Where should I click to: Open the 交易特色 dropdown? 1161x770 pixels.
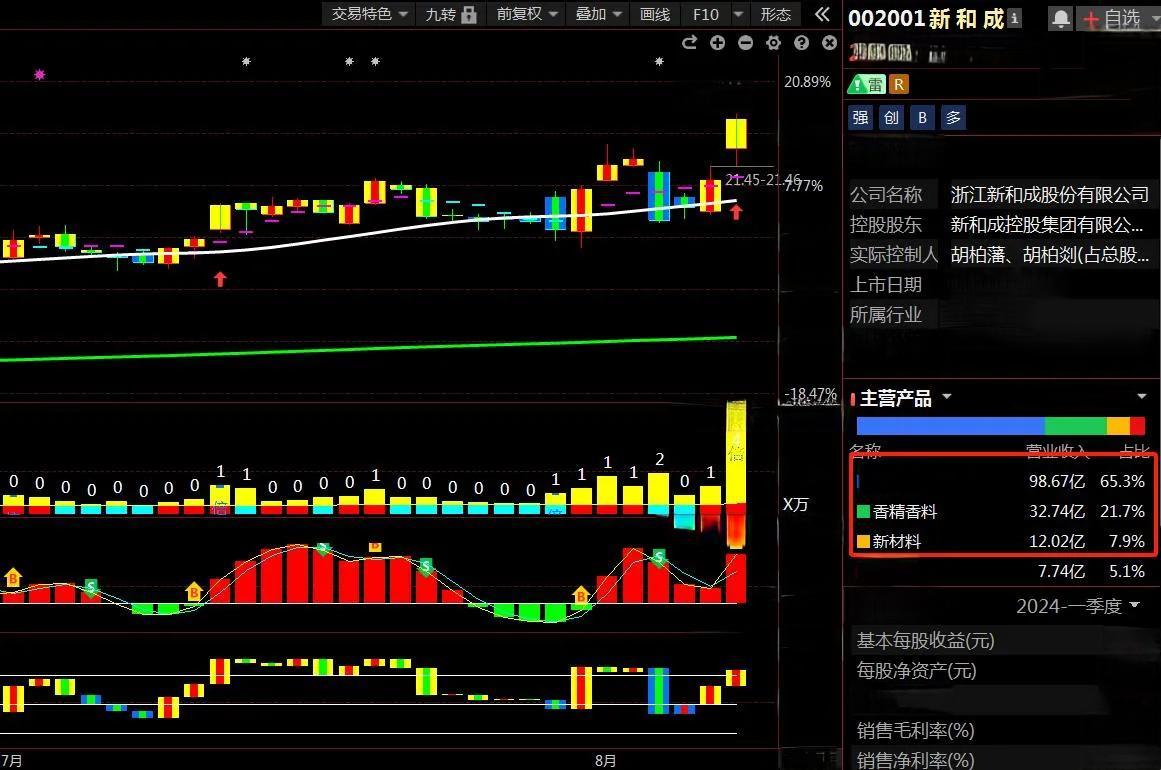coord(370,14)
